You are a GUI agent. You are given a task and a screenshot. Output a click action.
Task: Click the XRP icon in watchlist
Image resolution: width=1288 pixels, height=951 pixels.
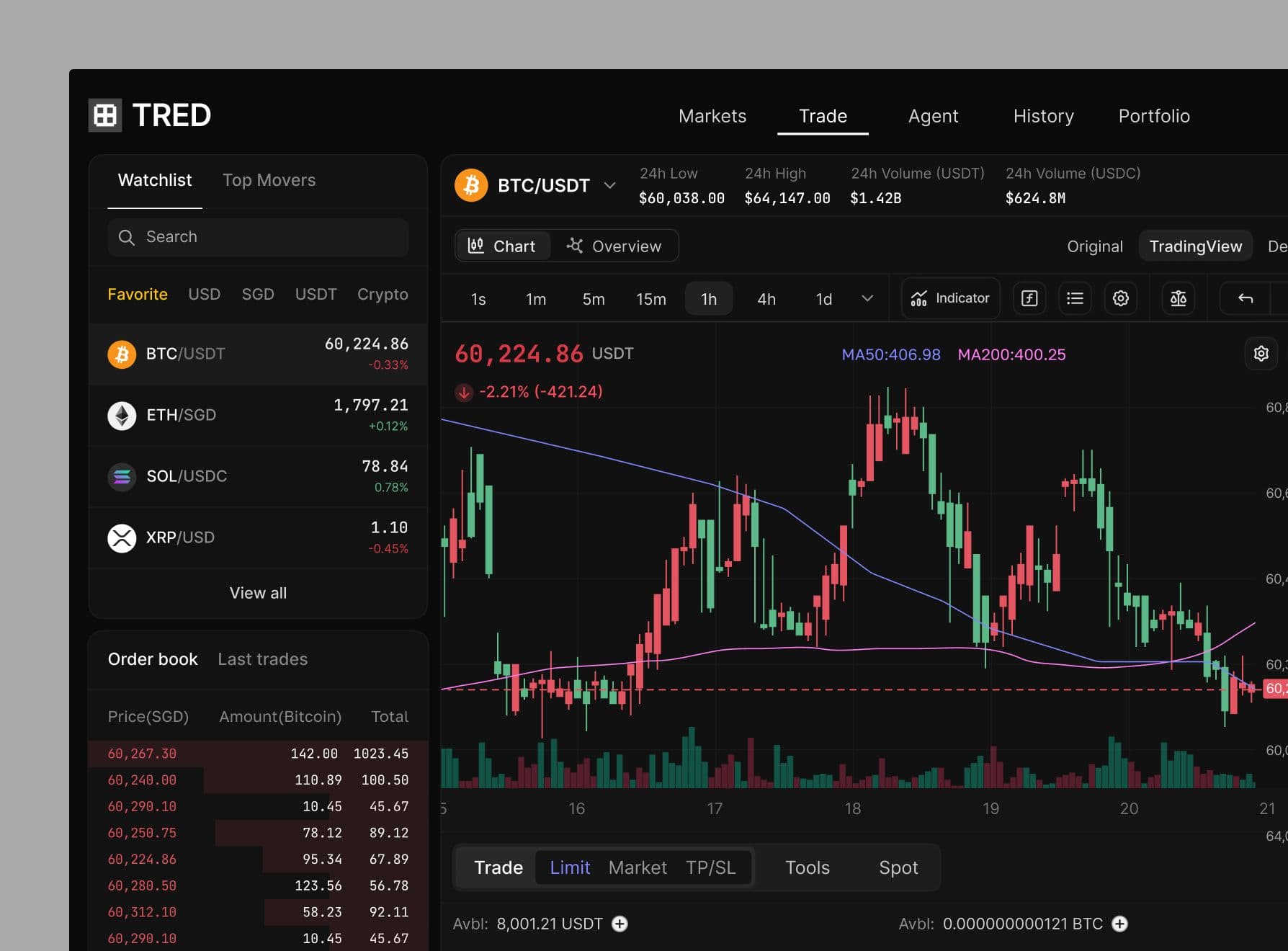(x=122, y=538)
